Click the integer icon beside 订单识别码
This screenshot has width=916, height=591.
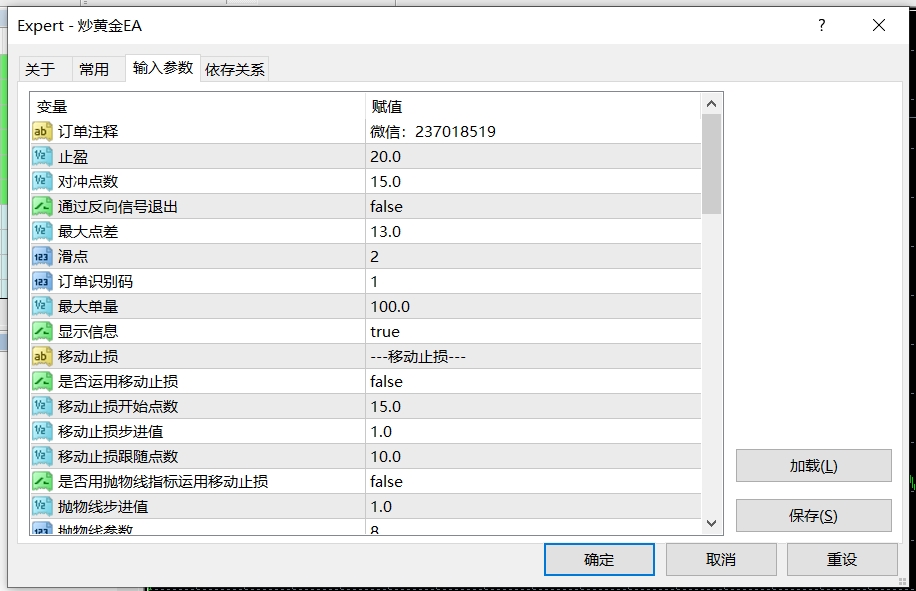[42, 281]
